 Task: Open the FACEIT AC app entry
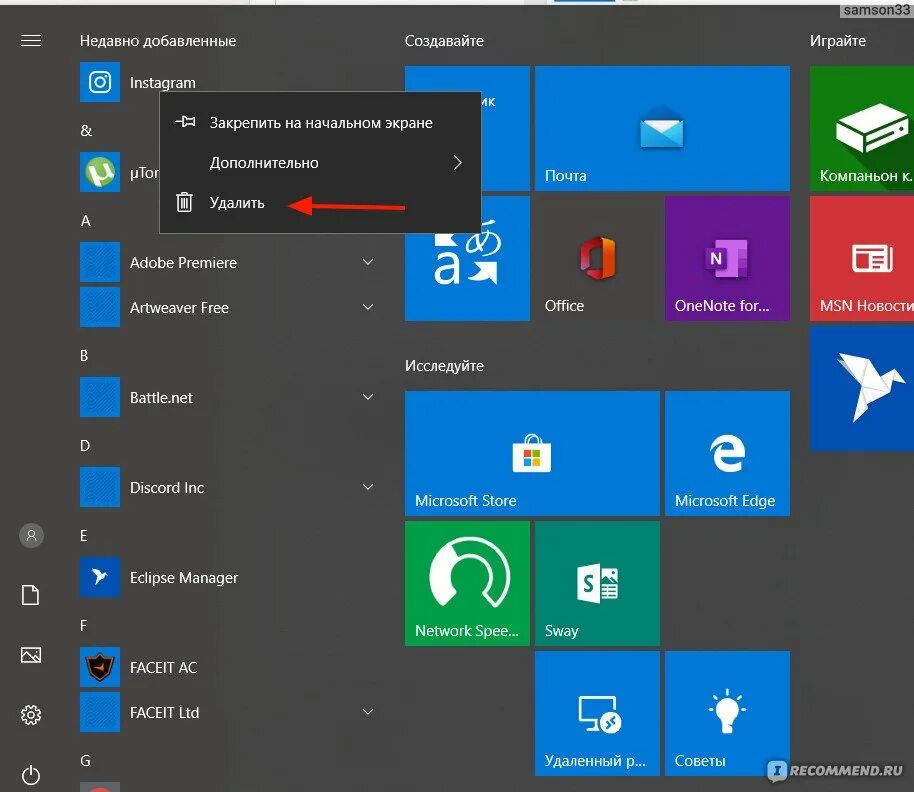coord(164,667)
